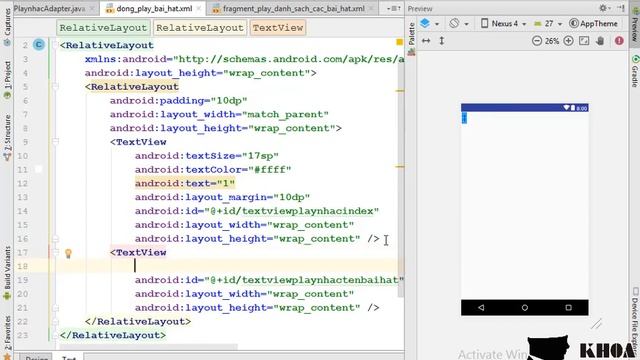This screenshot has width=640, height=360.
Task: Click android:textSize="17sp" attribute
Action: pyautogui.click(x=207, y=156)
